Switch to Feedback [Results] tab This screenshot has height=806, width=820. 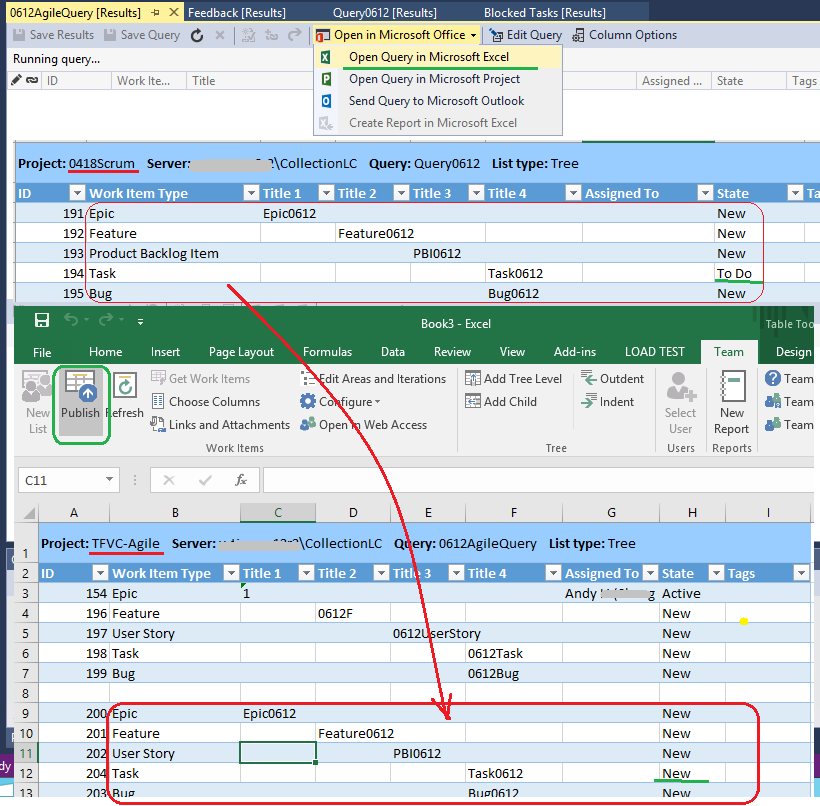coord(236,13)
